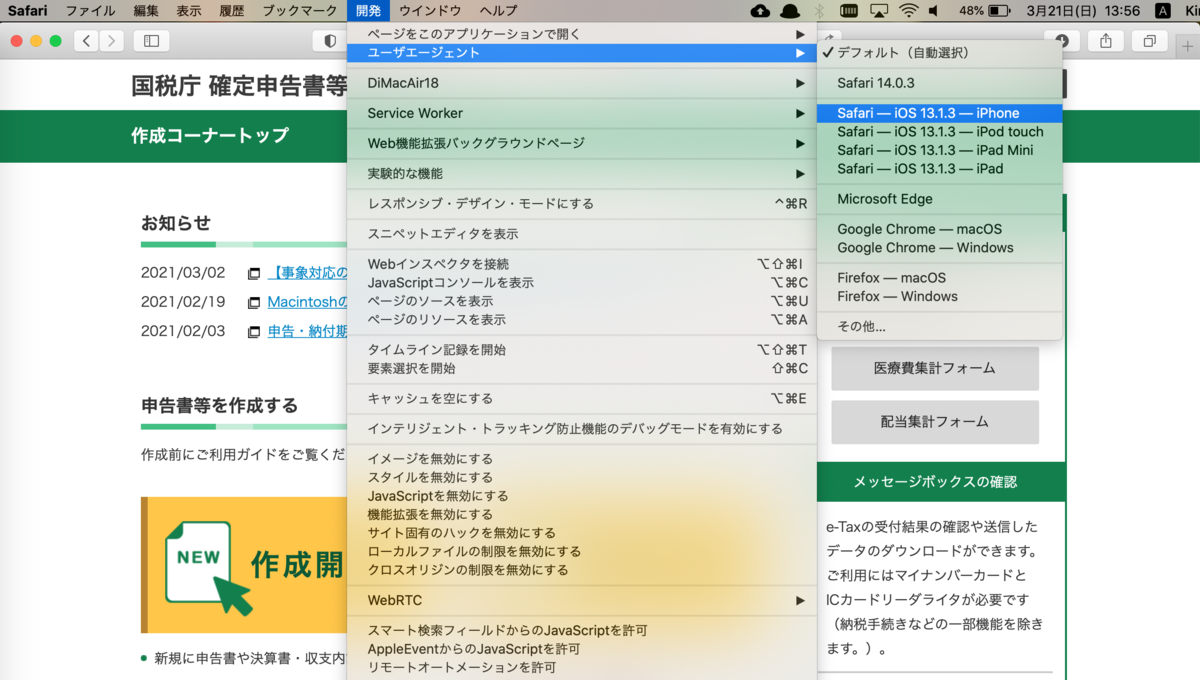Screen dimensions: 1200x680
Task: Select Safari iOS 13.1.3 iPod touch agent
Action: 940,132
